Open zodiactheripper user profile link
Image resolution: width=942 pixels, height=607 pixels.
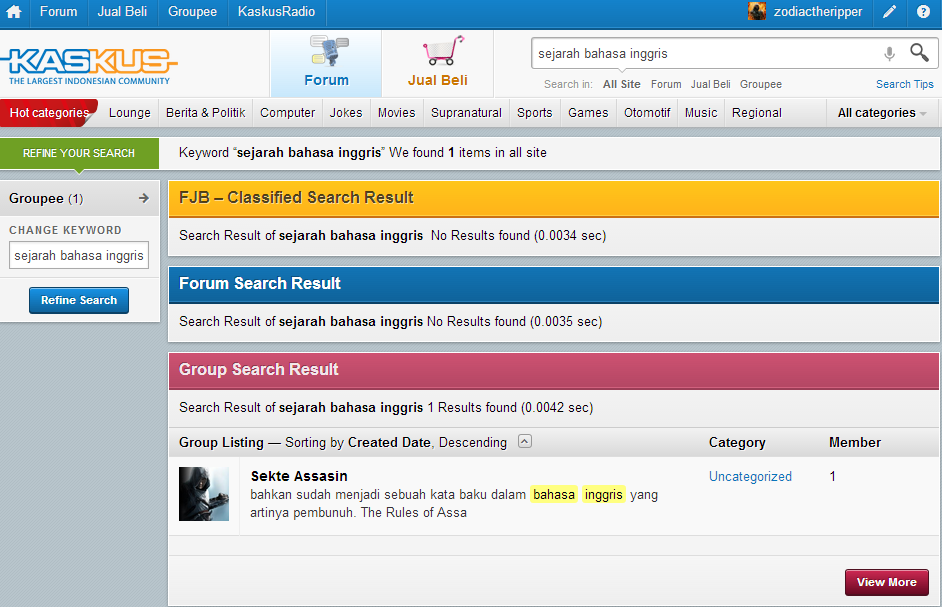(x=818, y=12)
